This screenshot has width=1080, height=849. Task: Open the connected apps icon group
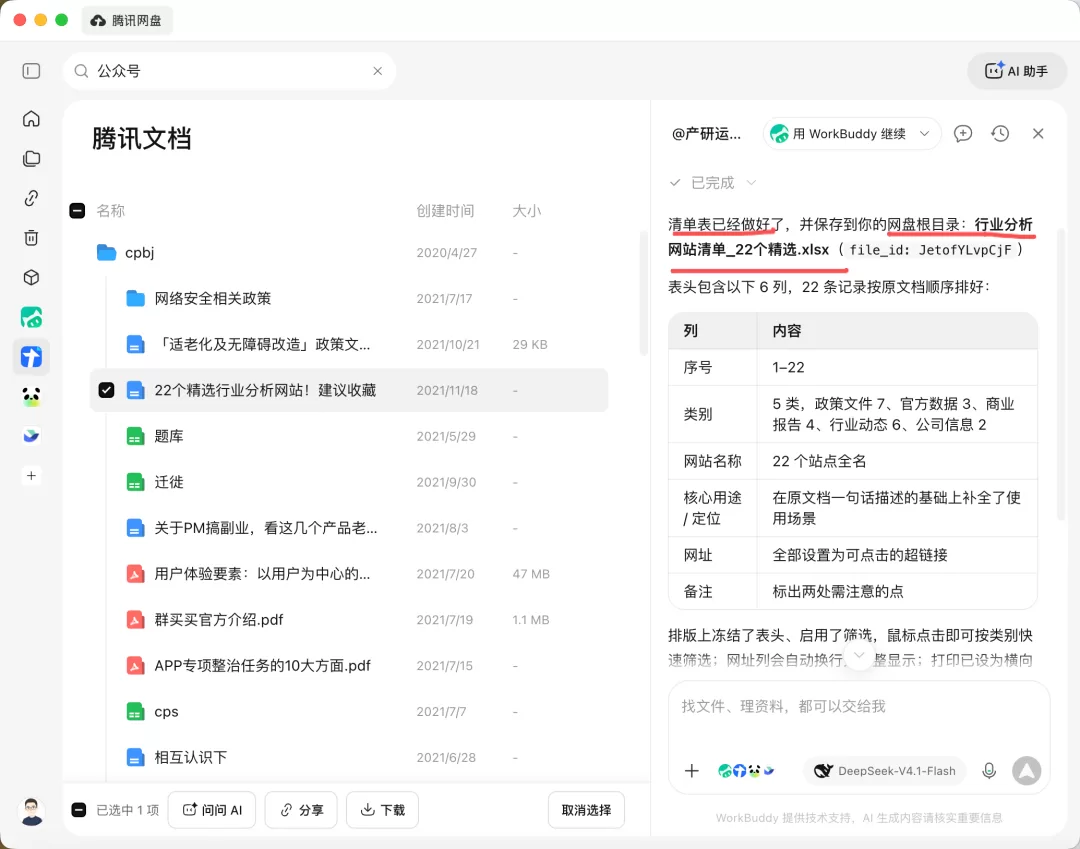(x=746, y=771)
